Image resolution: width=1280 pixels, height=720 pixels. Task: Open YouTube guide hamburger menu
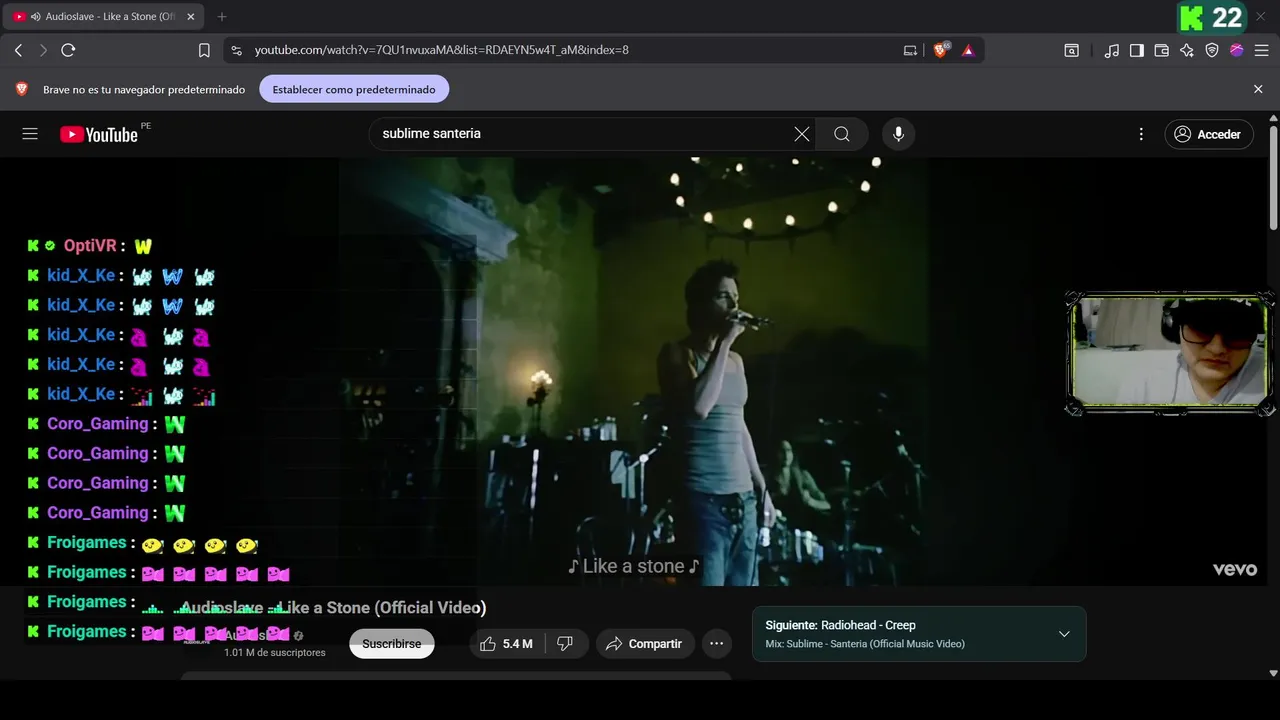pos(30,134)
